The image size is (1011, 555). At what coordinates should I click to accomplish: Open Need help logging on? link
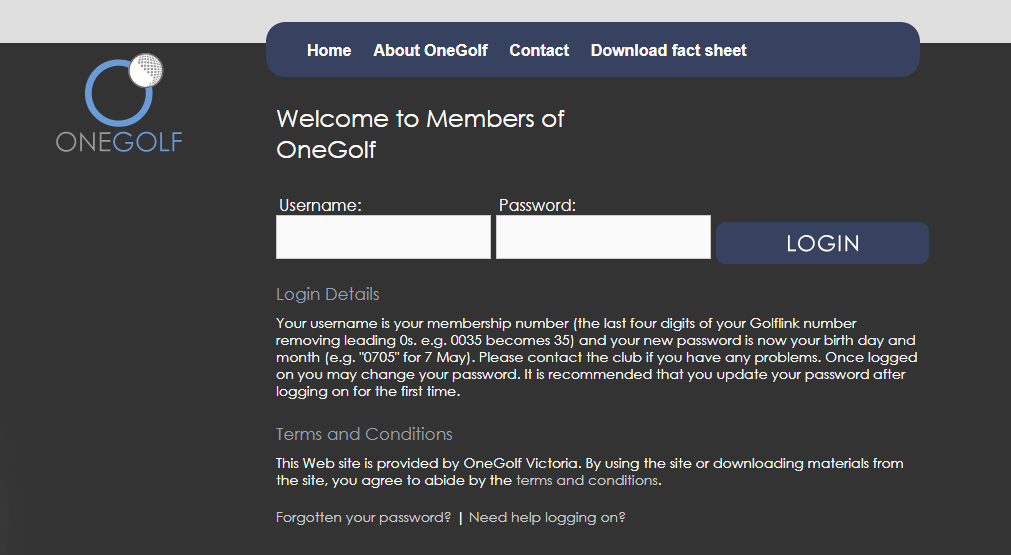point(547,517)
